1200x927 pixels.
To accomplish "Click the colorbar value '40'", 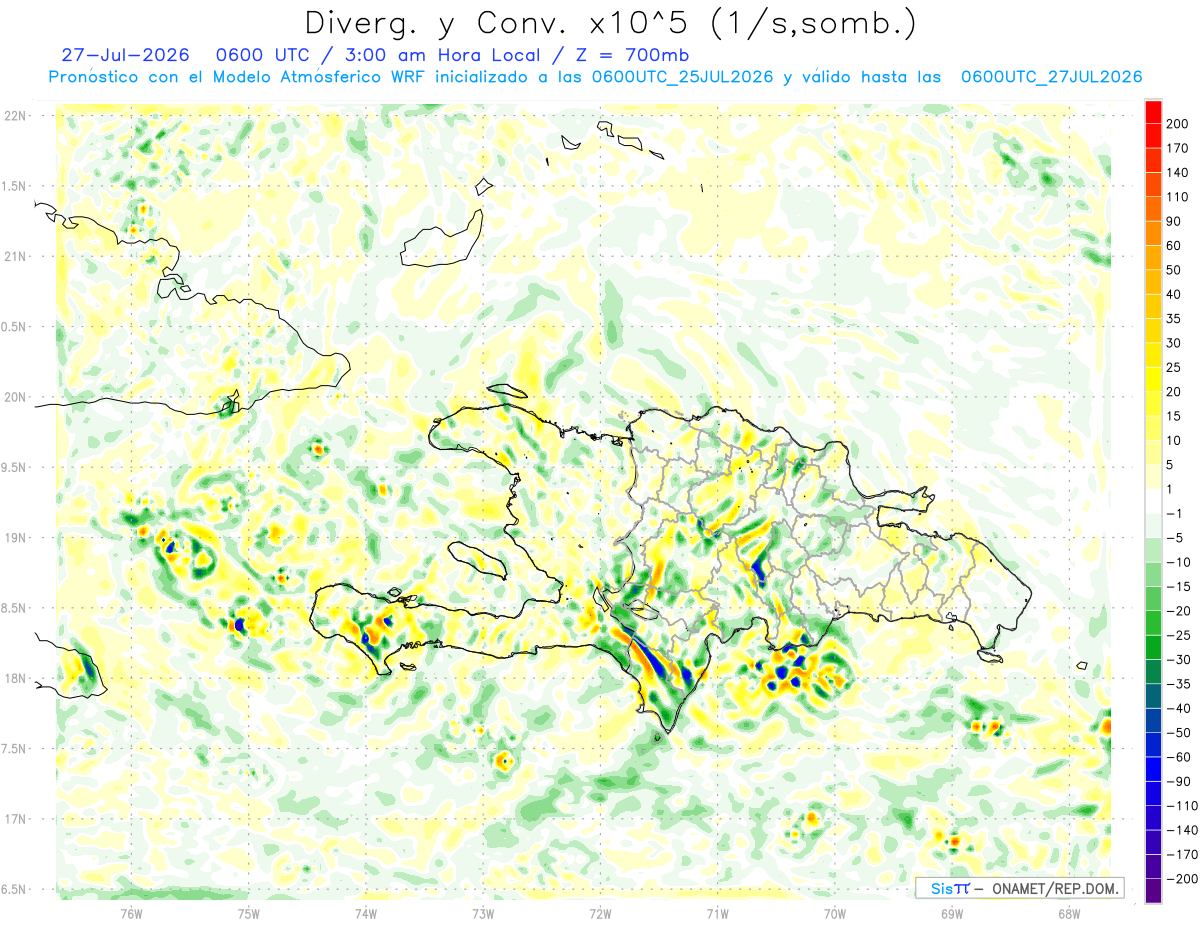I will coord(1175,295).
